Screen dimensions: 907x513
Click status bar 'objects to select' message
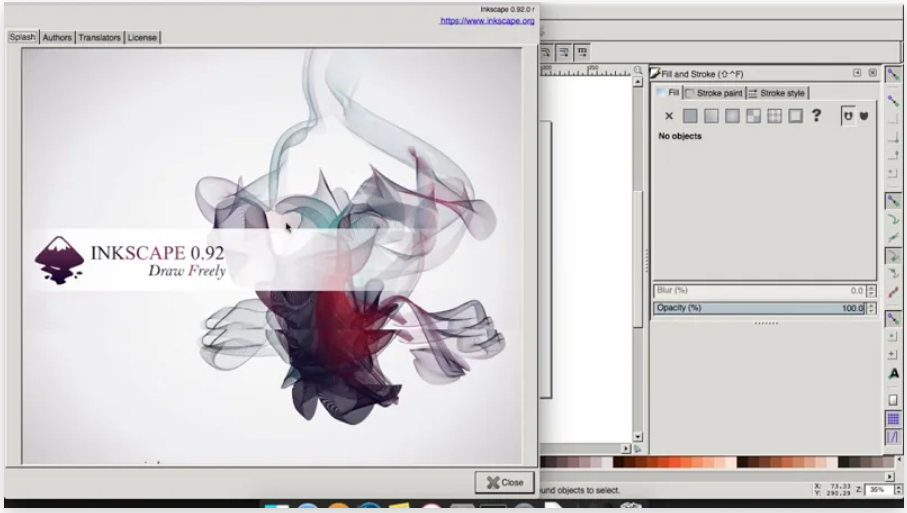[580, 490]
